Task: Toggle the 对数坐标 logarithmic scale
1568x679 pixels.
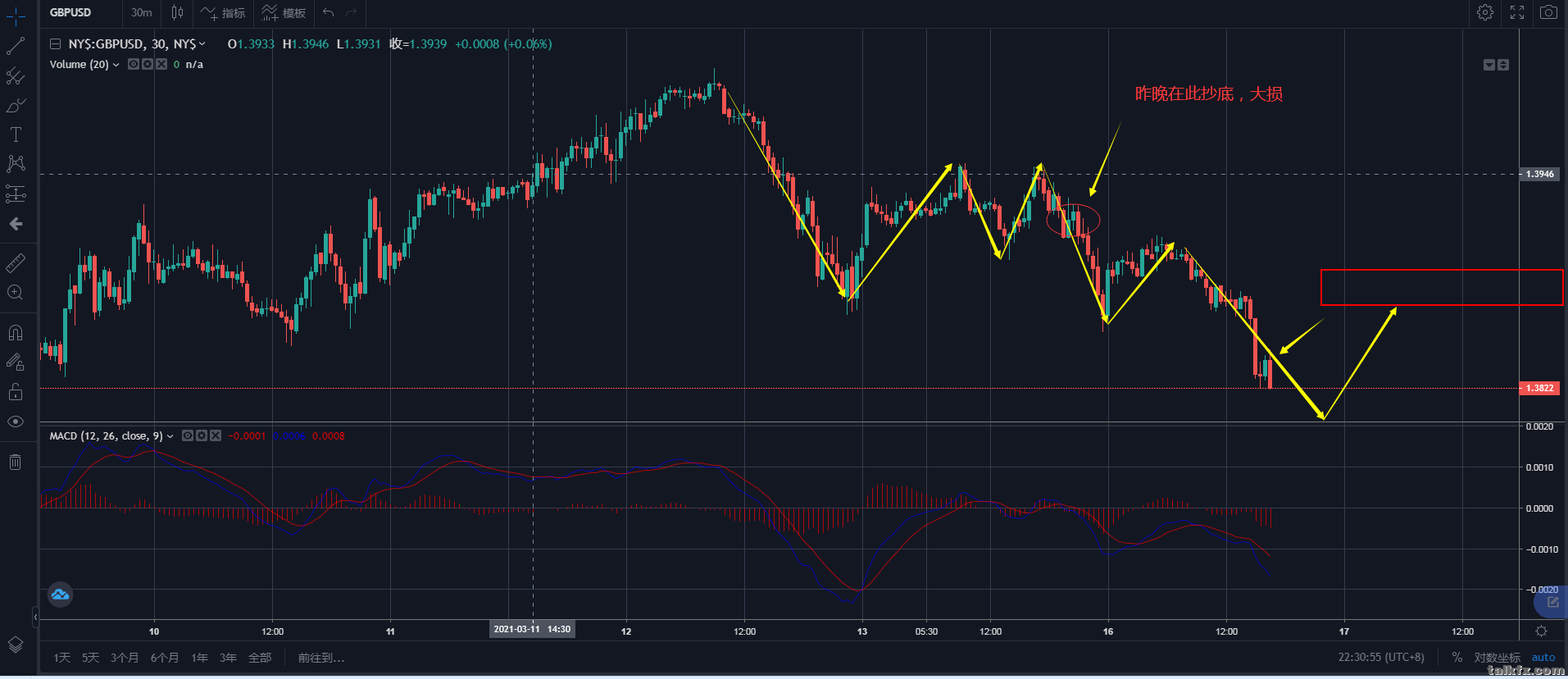Action: [x=1497, y=658]
